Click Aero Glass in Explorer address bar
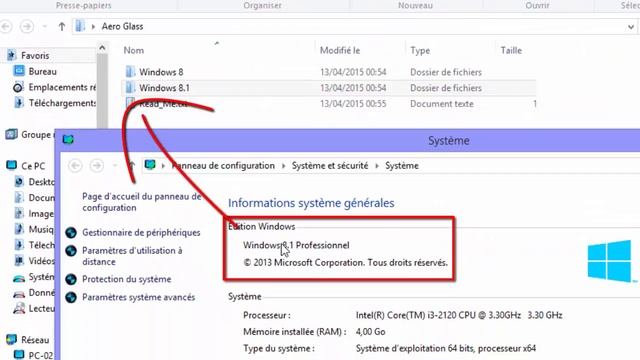This screenshot has width=640, height=360. pos(122,27)
